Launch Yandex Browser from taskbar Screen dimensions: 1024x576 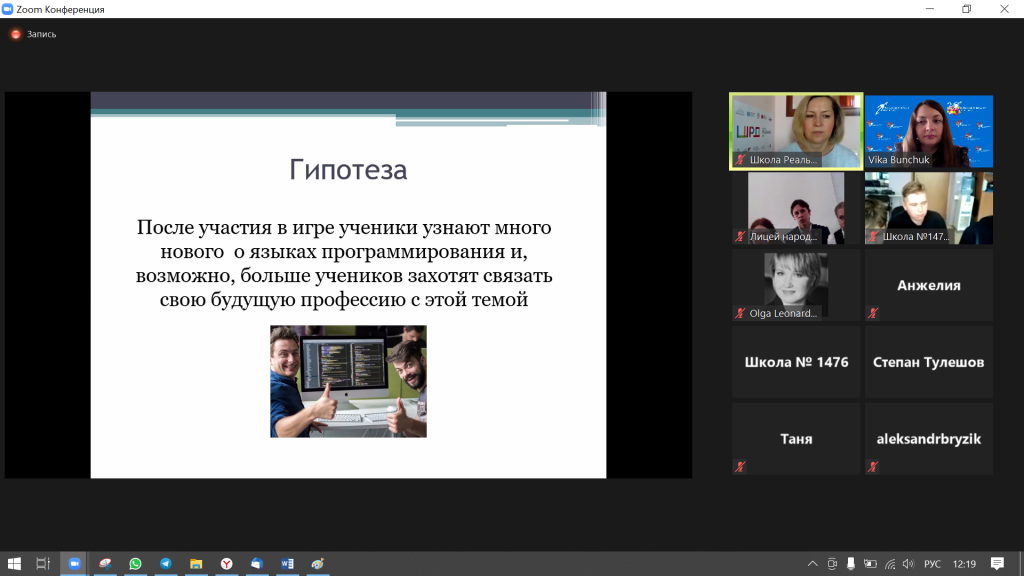pos(227,564)
